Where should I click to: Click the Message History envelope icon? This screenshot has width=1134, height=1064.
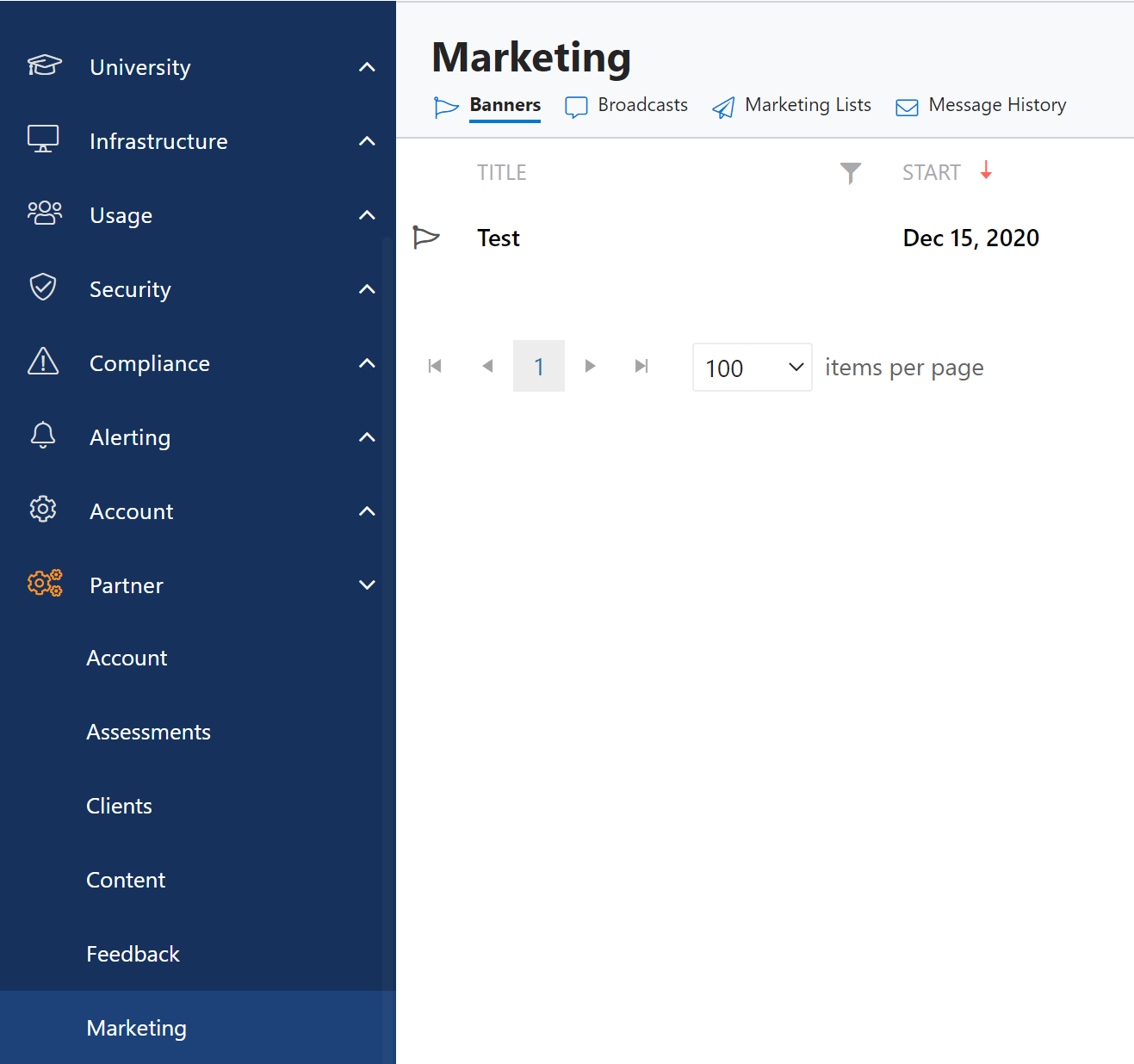(x=907, y=108)
